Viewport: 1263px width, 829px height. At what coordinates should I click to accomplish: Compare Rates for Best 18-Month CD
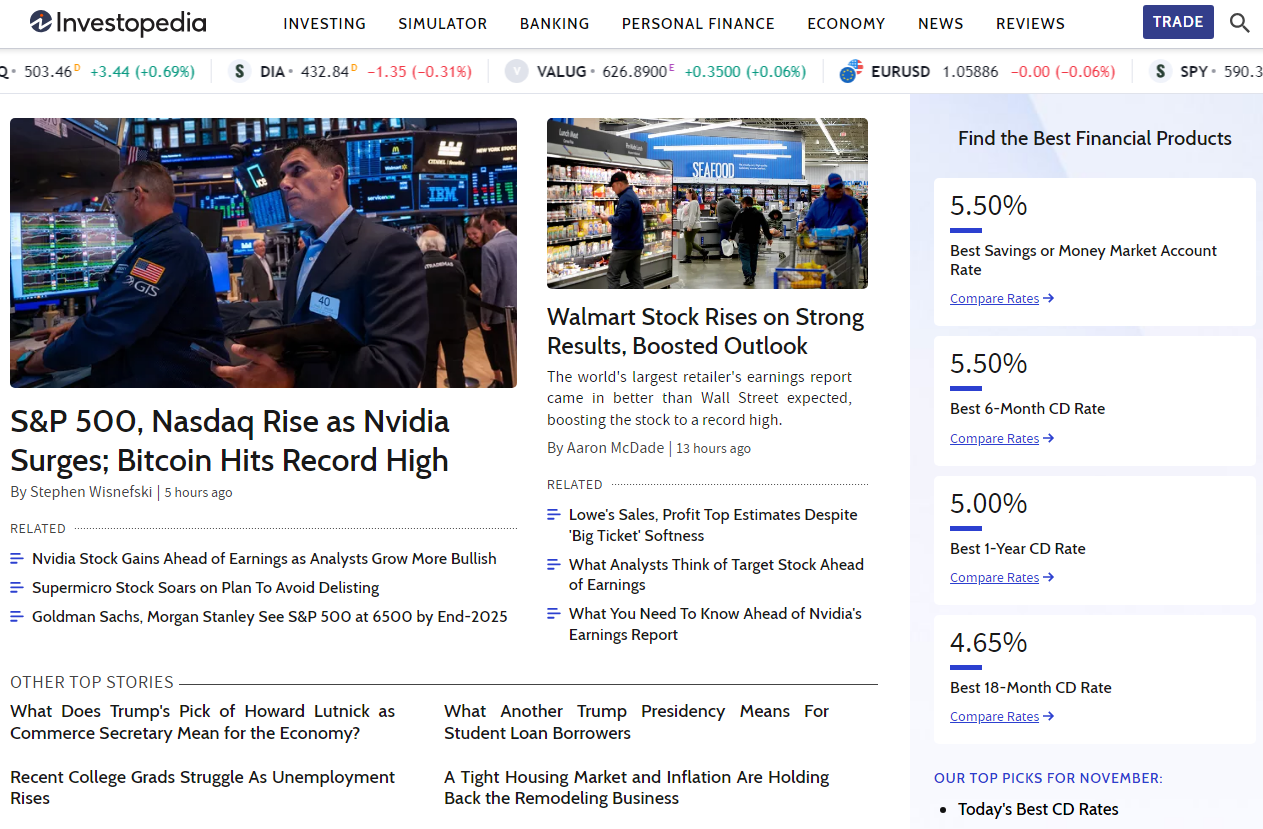994,716
